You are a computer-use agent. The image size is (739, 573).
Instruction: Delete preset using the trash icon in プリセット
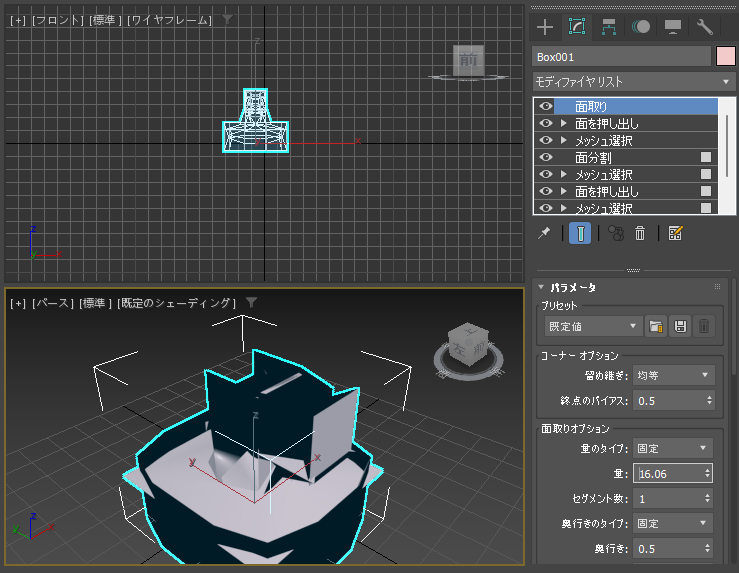click(x=704, y=326)
